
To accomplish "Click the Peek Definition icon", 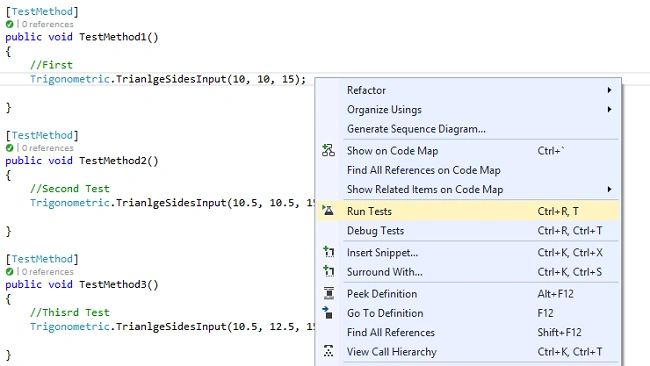I will [329, 293].
